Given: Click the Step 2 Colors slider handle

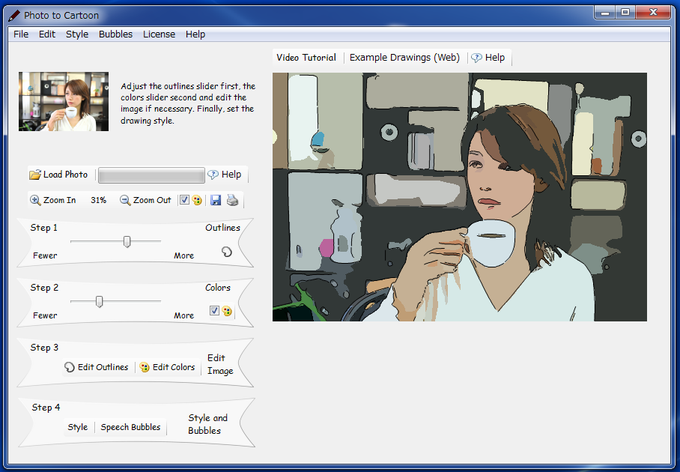Looking at the screenshot, I should tap(99, 301).
